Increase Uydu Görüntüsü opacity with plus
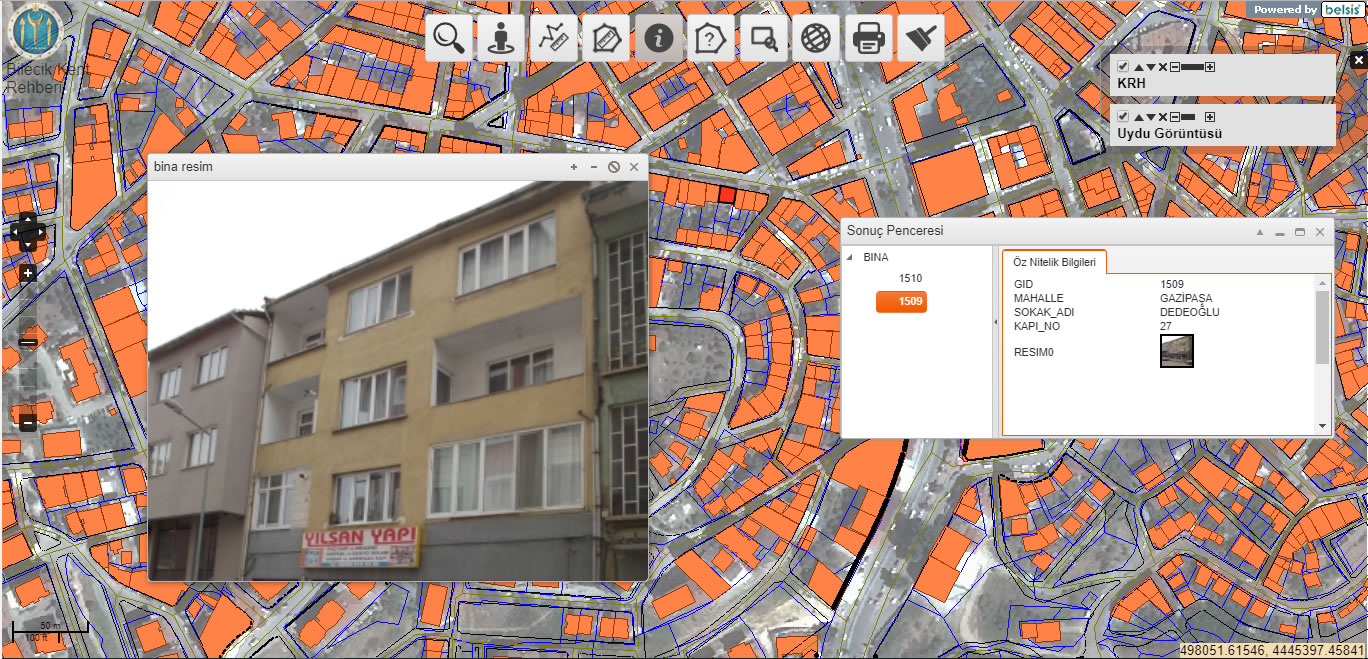The width and height of the screenshot is (1368, 659). pyautogui.click(x=1210, y=117)
